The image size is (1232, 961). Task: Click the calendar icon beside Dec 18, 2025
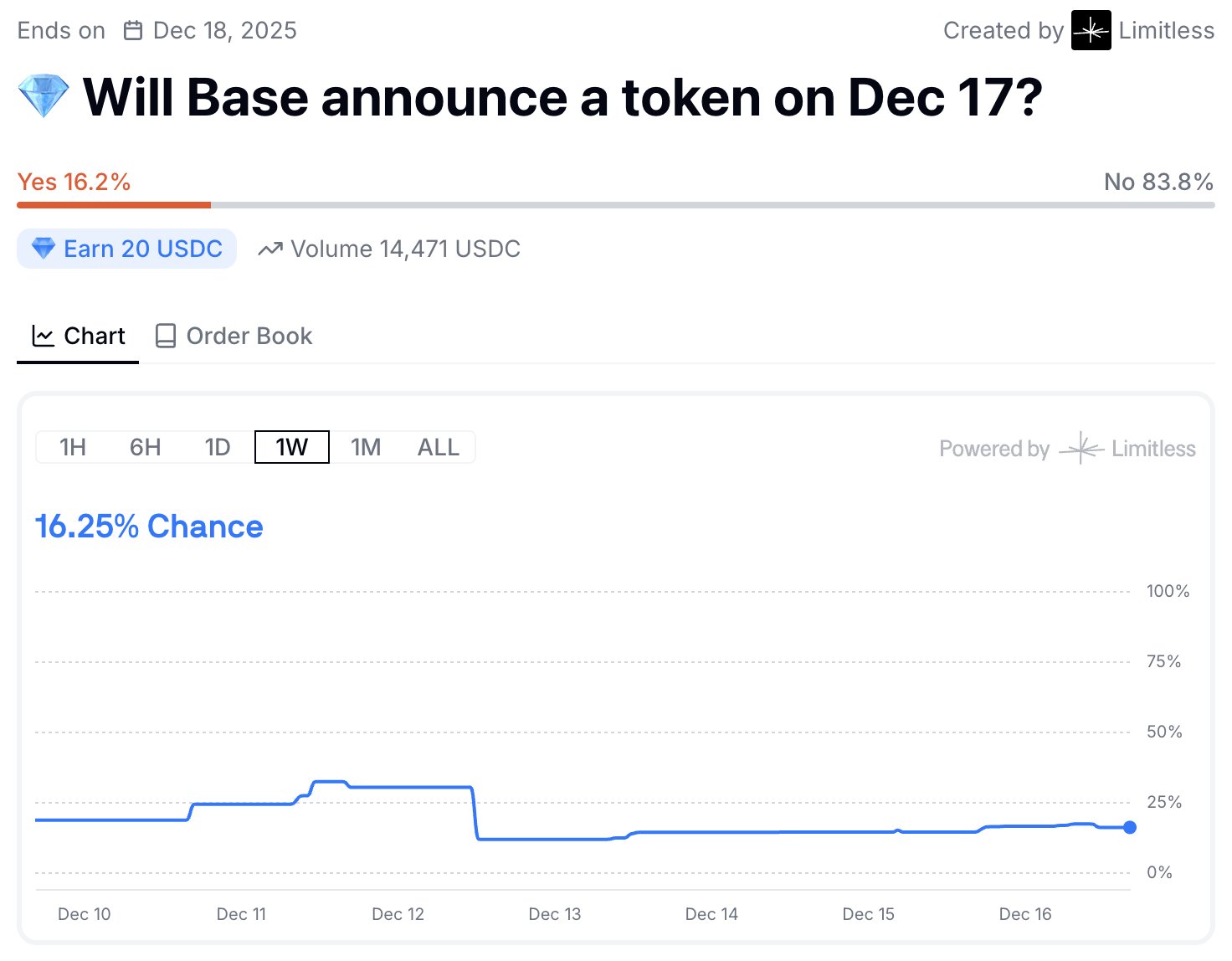point(133,31)
